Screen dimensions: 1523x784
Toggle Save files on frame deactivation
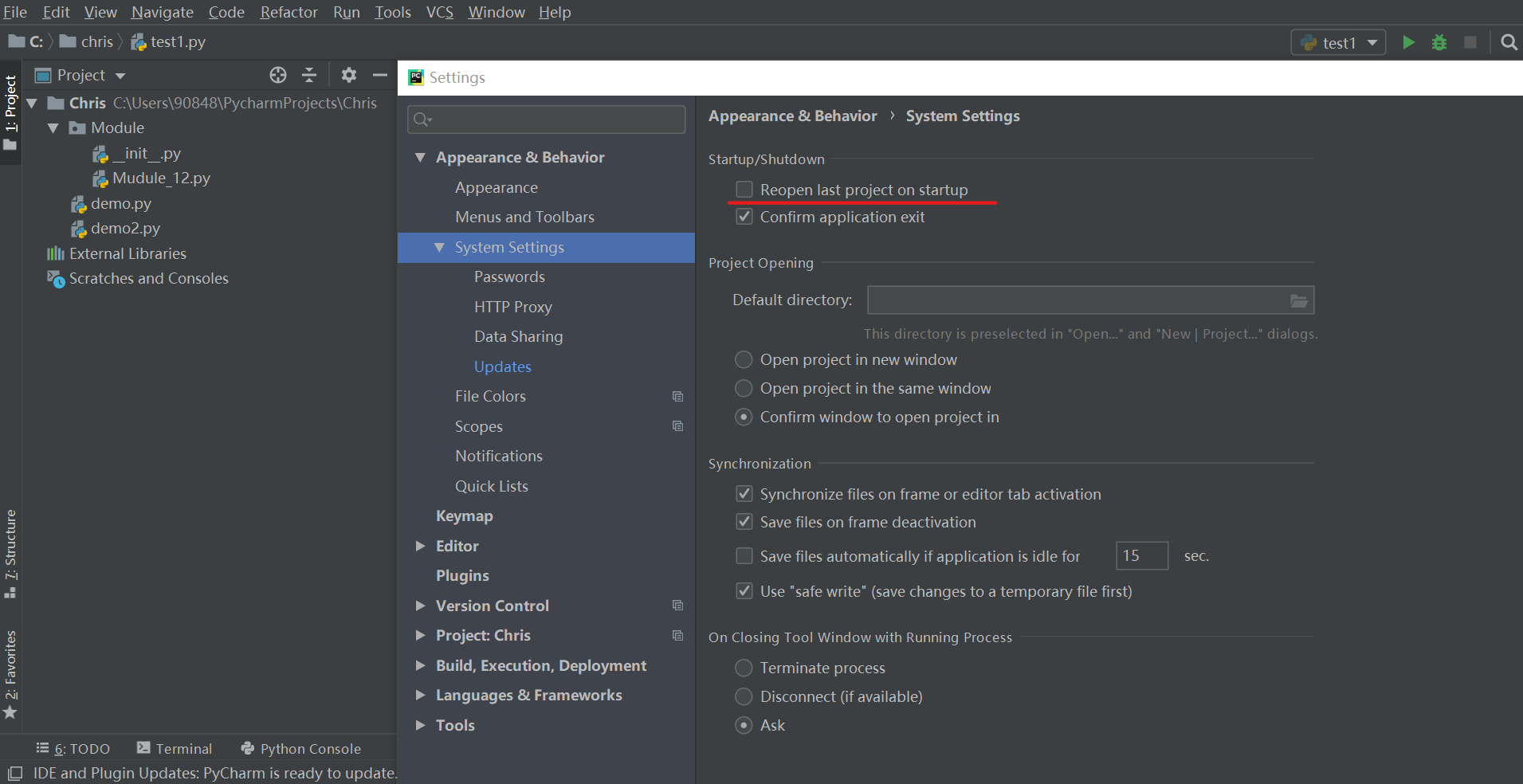744,522
